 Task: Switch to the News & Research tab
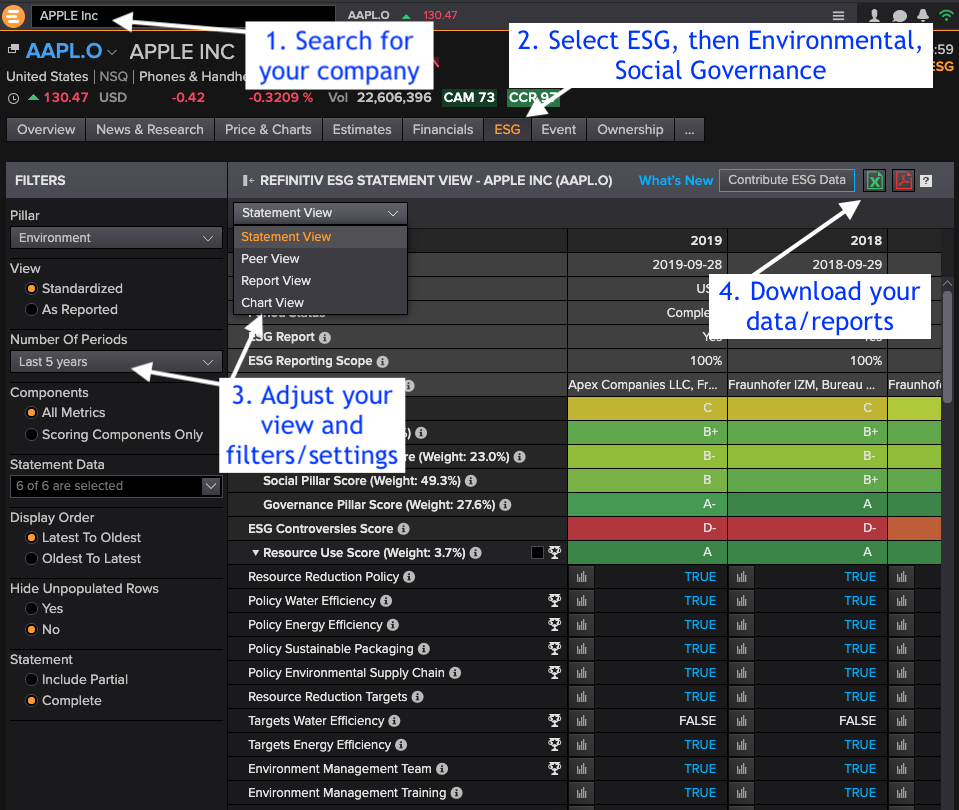pos(150,130)
